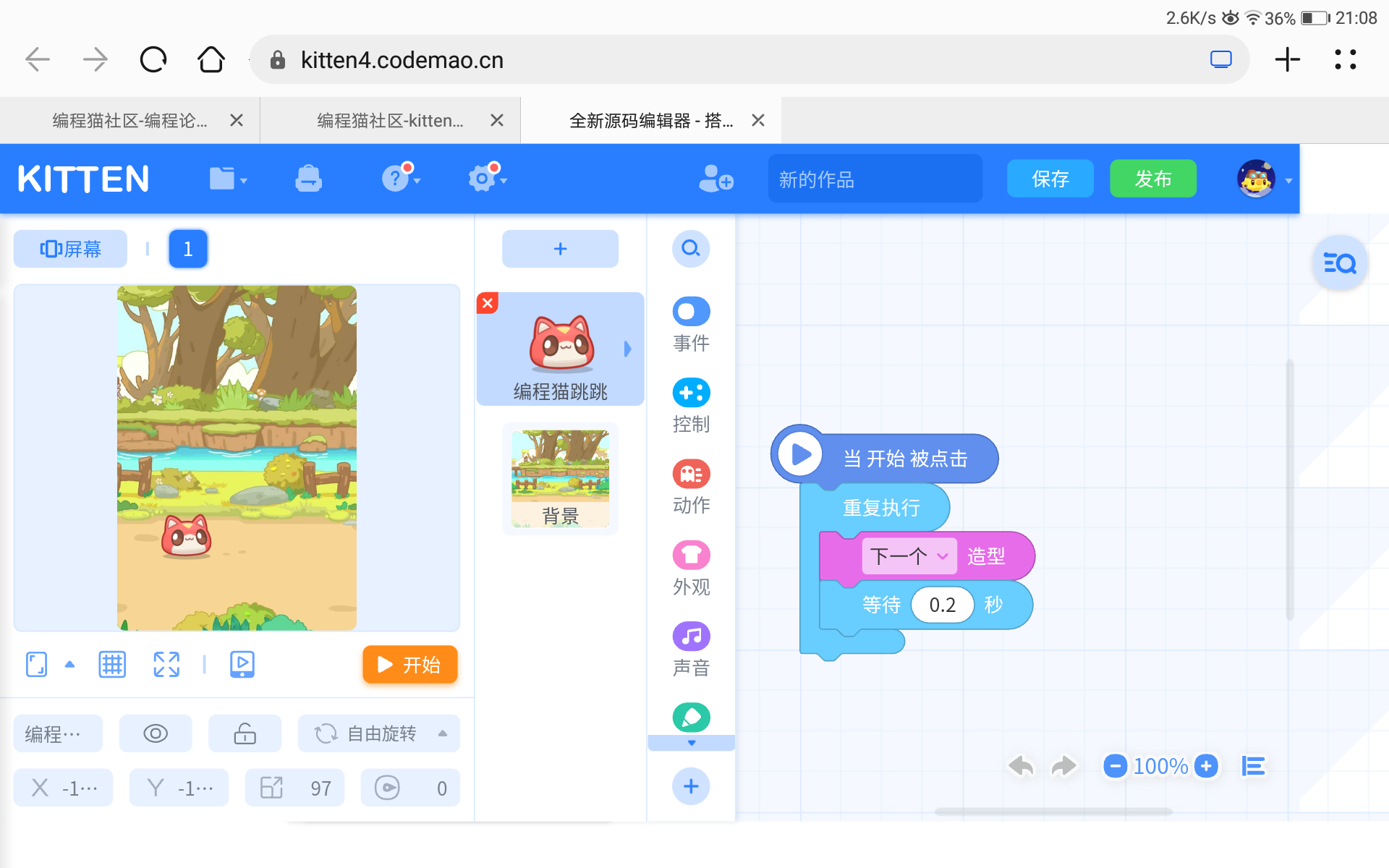Toggle the stage coordinate grid
This screenshot has width=1389, height=868.
coord(112,664)
